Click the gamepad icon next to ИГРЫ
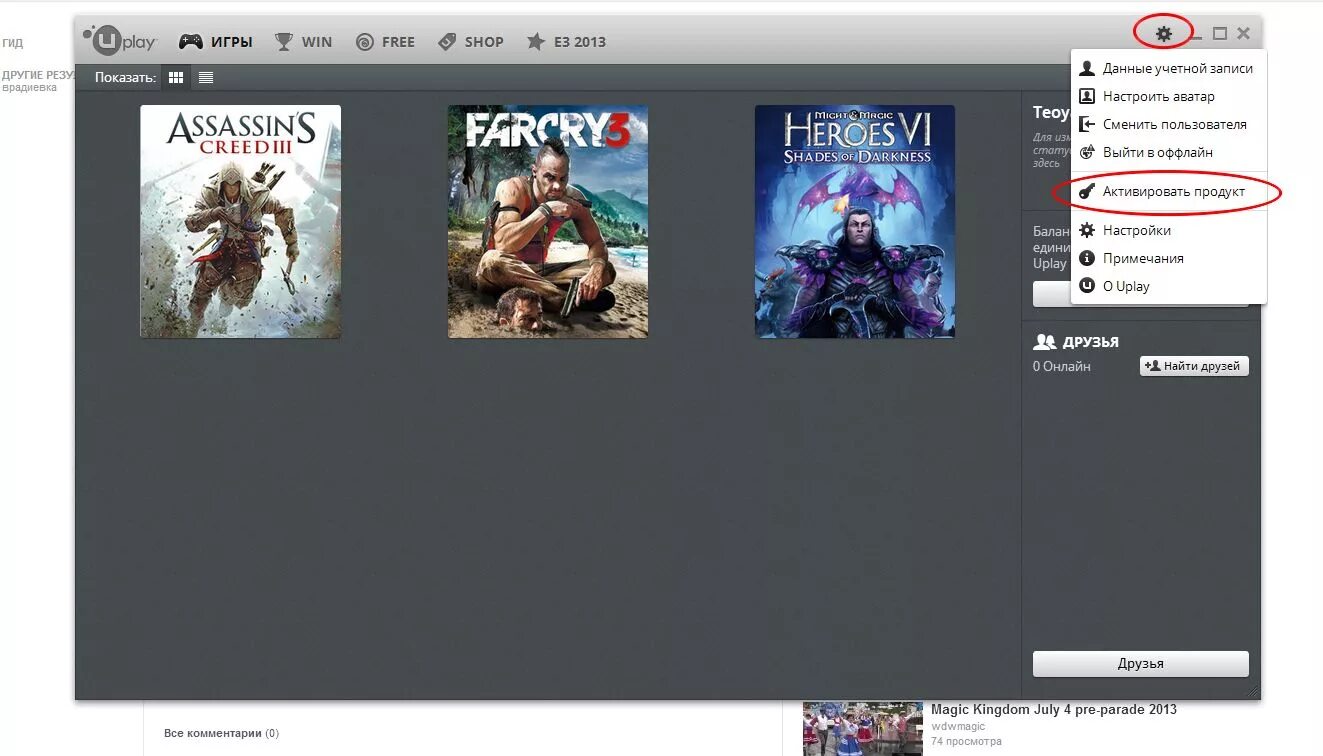 [x=191, y=42]
